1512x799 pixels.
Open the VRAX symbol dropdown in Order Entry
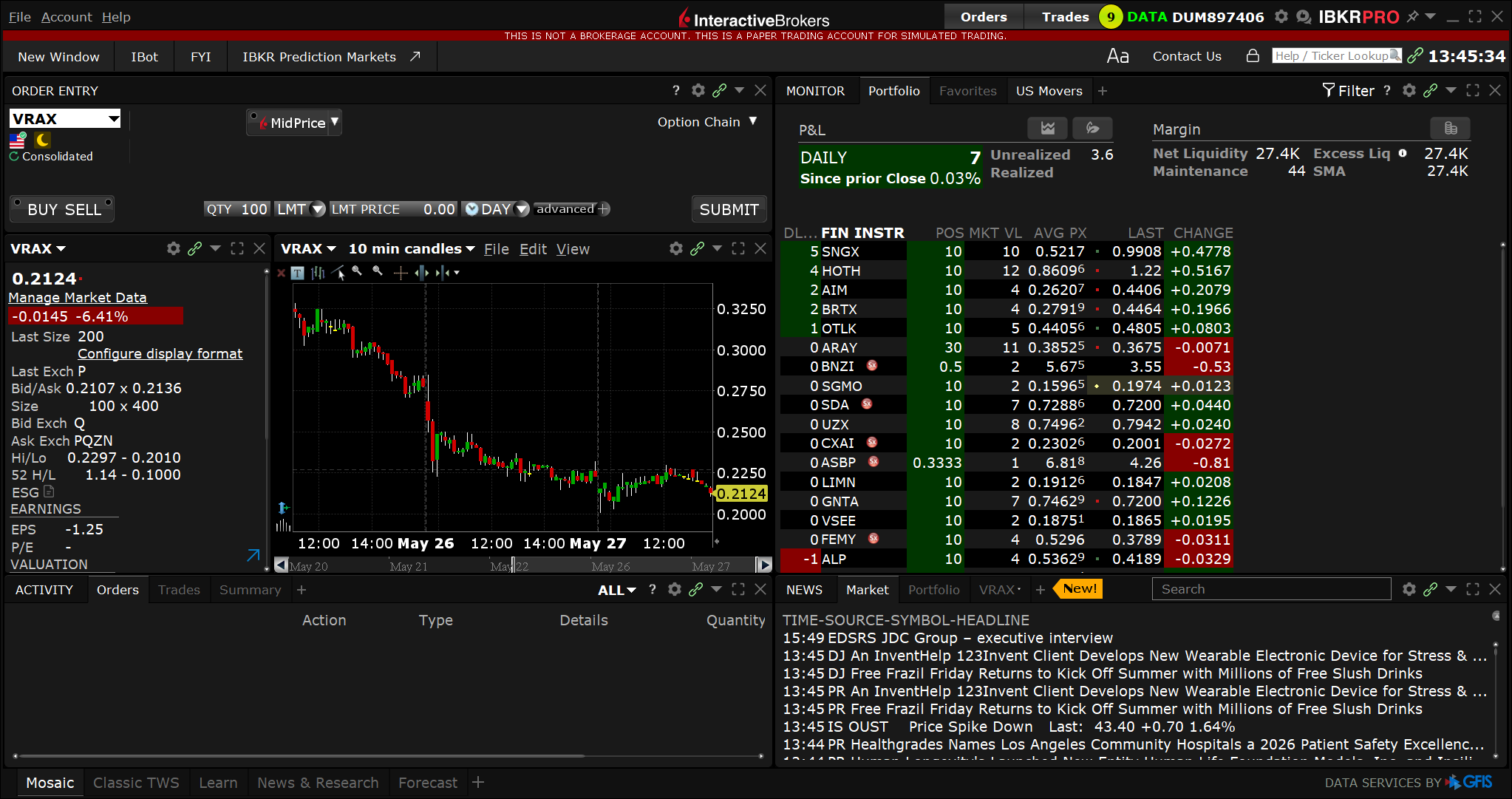coord(113,118)
